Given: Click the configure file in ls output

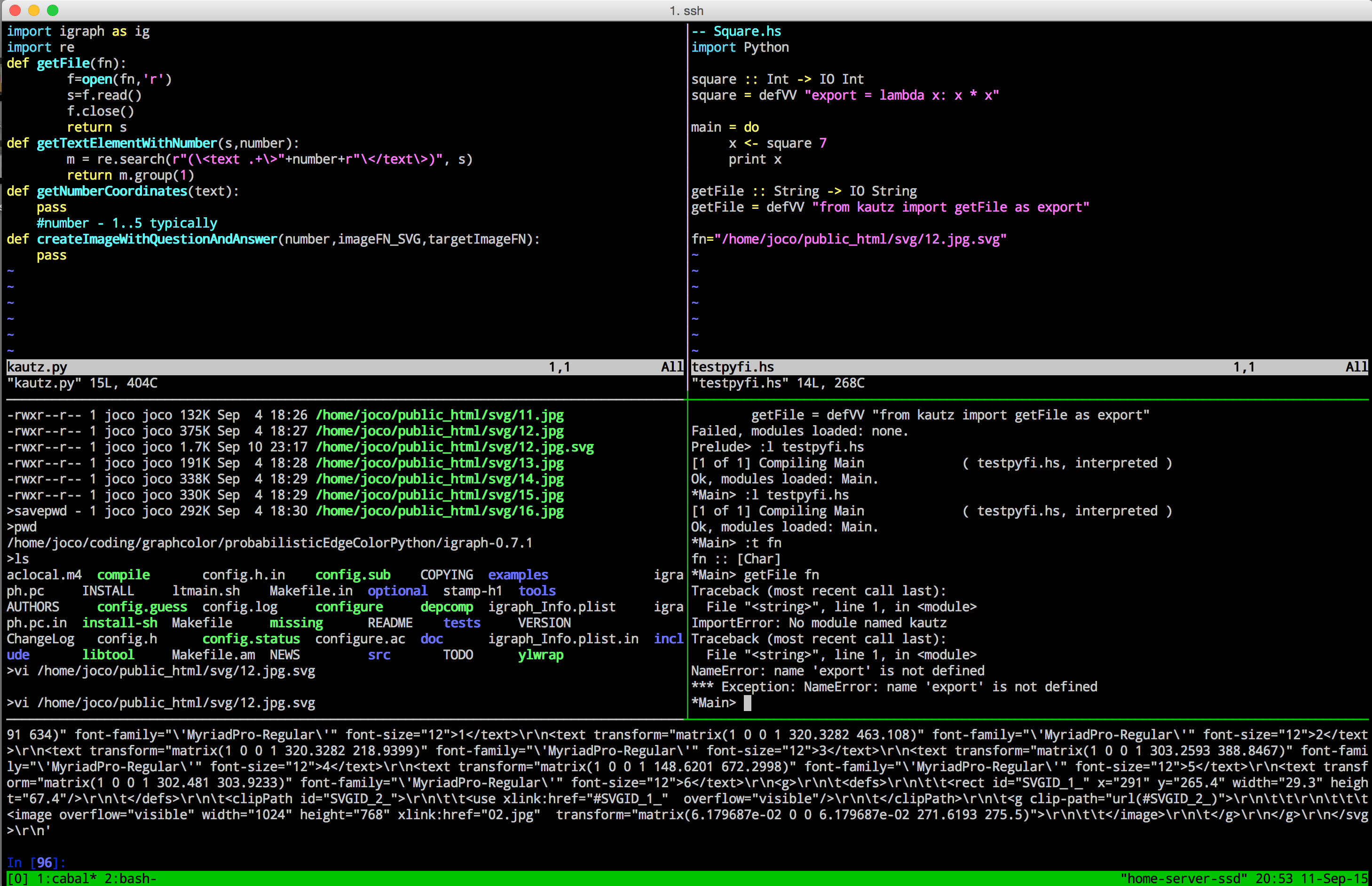Looking at the screenshot, I should 348,607.
